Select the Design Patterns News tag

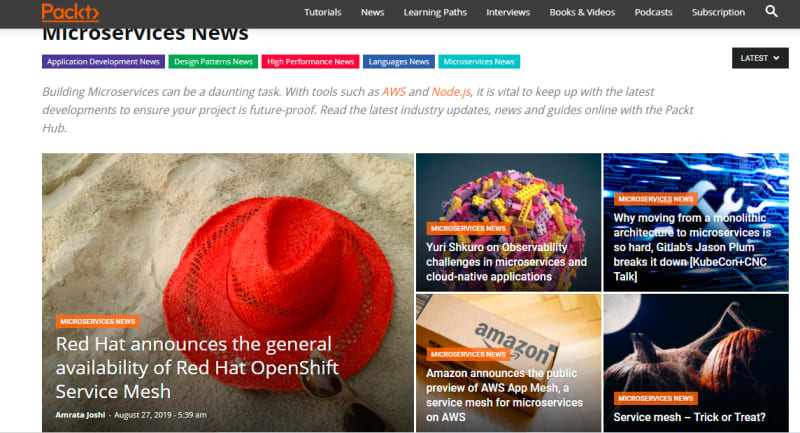point(213,62)
